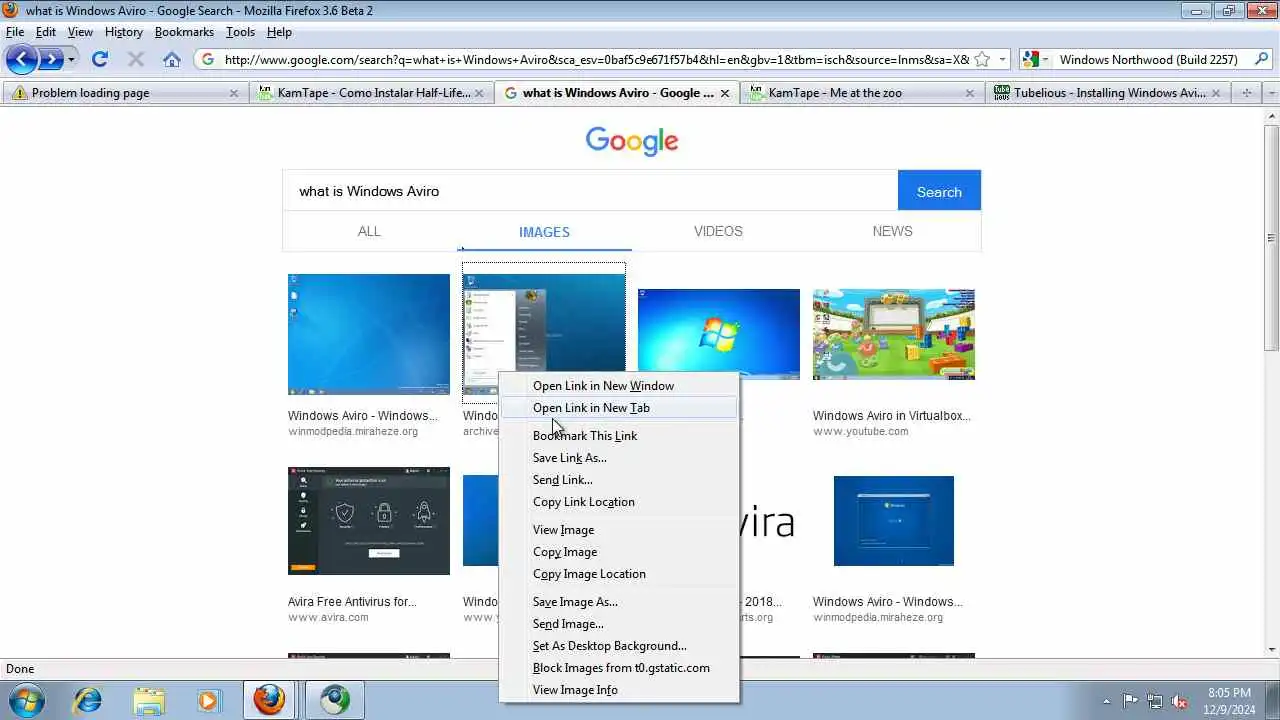The width and height of the screenshot is (1280, 720).
Task: Open the Windows Start button
Action: point(26,700)
